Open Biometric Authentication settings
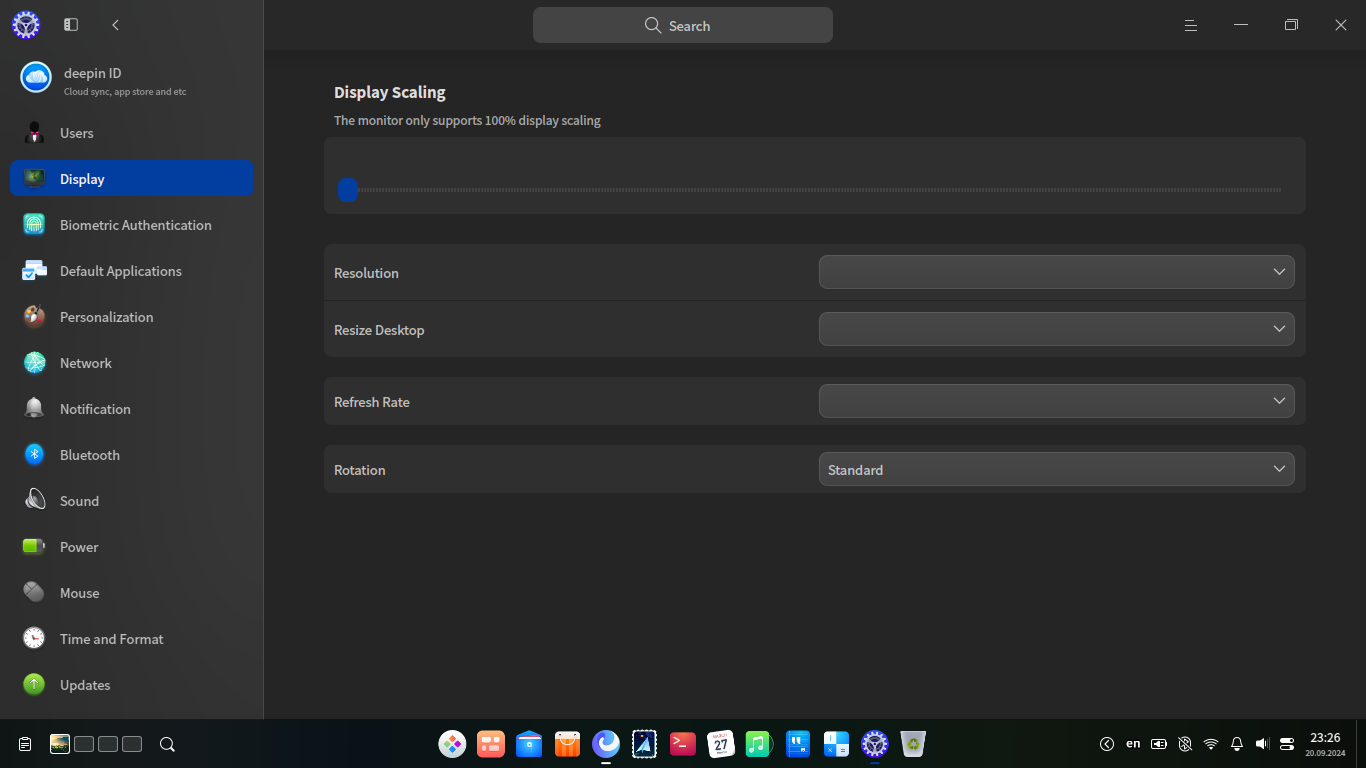This screenshot has width=1366, height=768. coord(132,225)
